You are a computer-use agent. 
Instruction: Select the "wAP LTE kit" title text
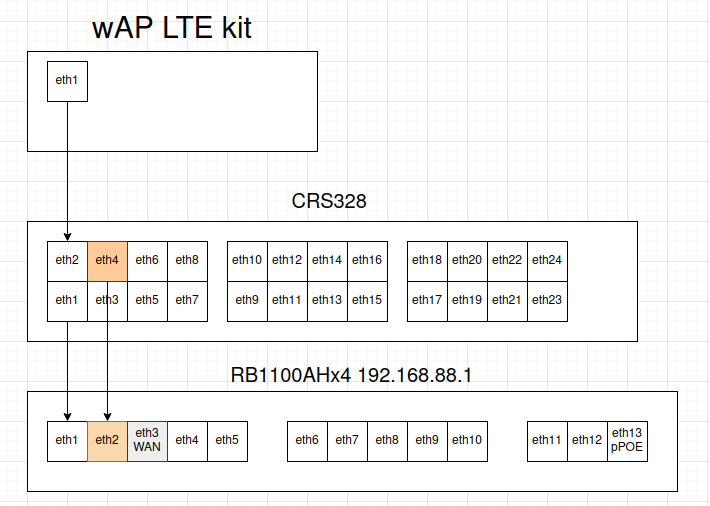point(172,28)
